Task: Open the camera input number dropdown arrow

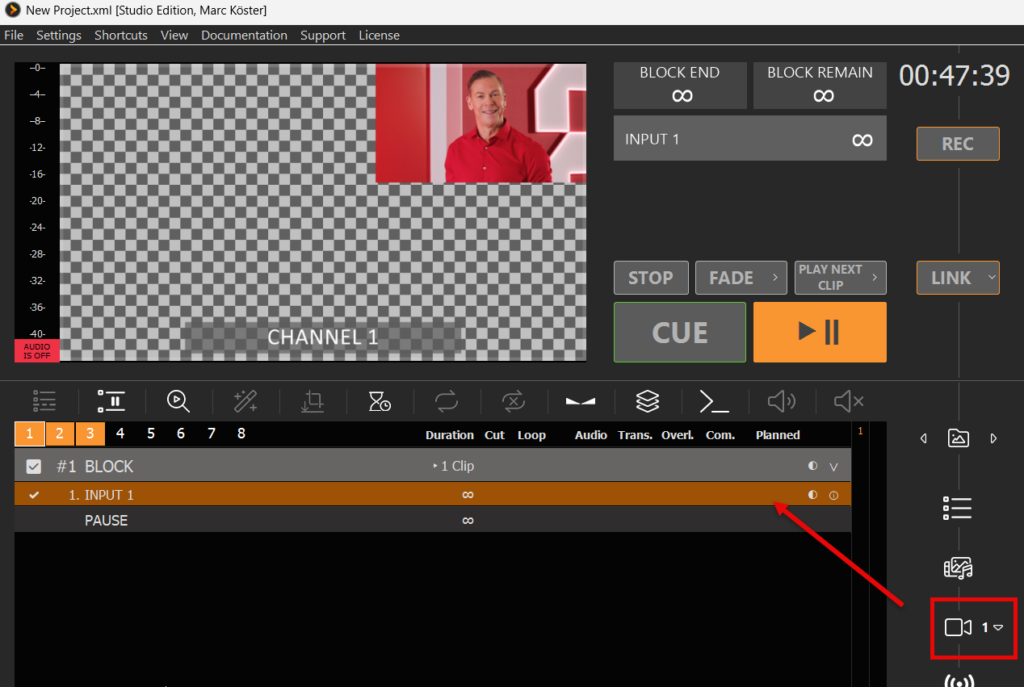Action: point(997,627)
